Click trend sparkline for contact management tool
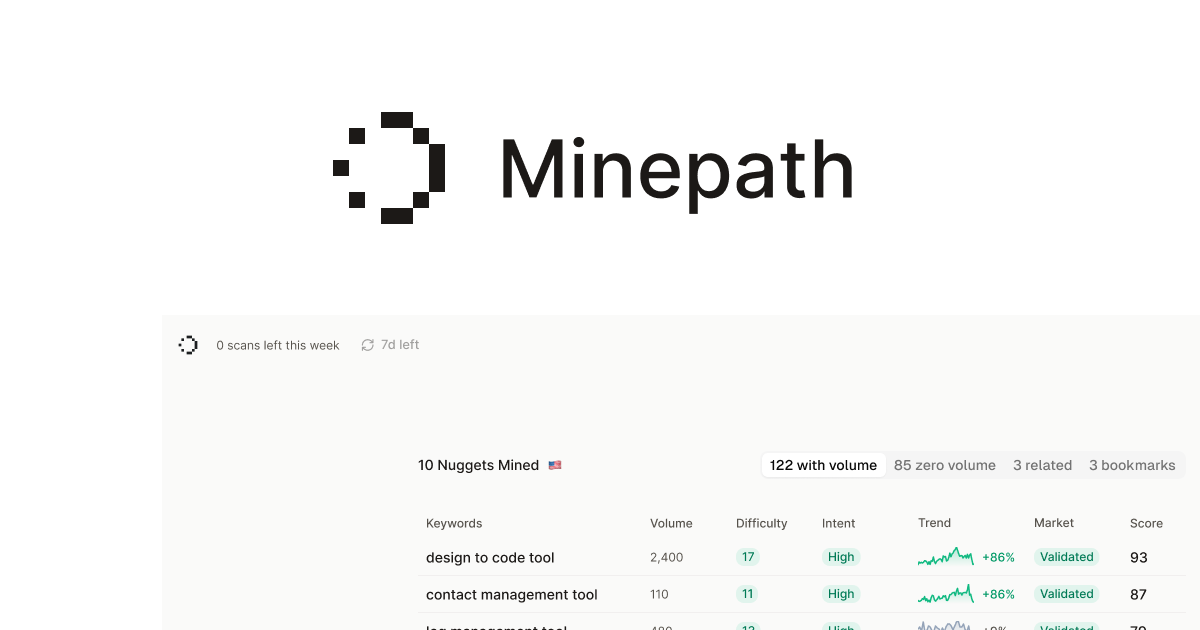Image resolution: width=1200 pixels, height=630 pixels. [x=946, y=594]
